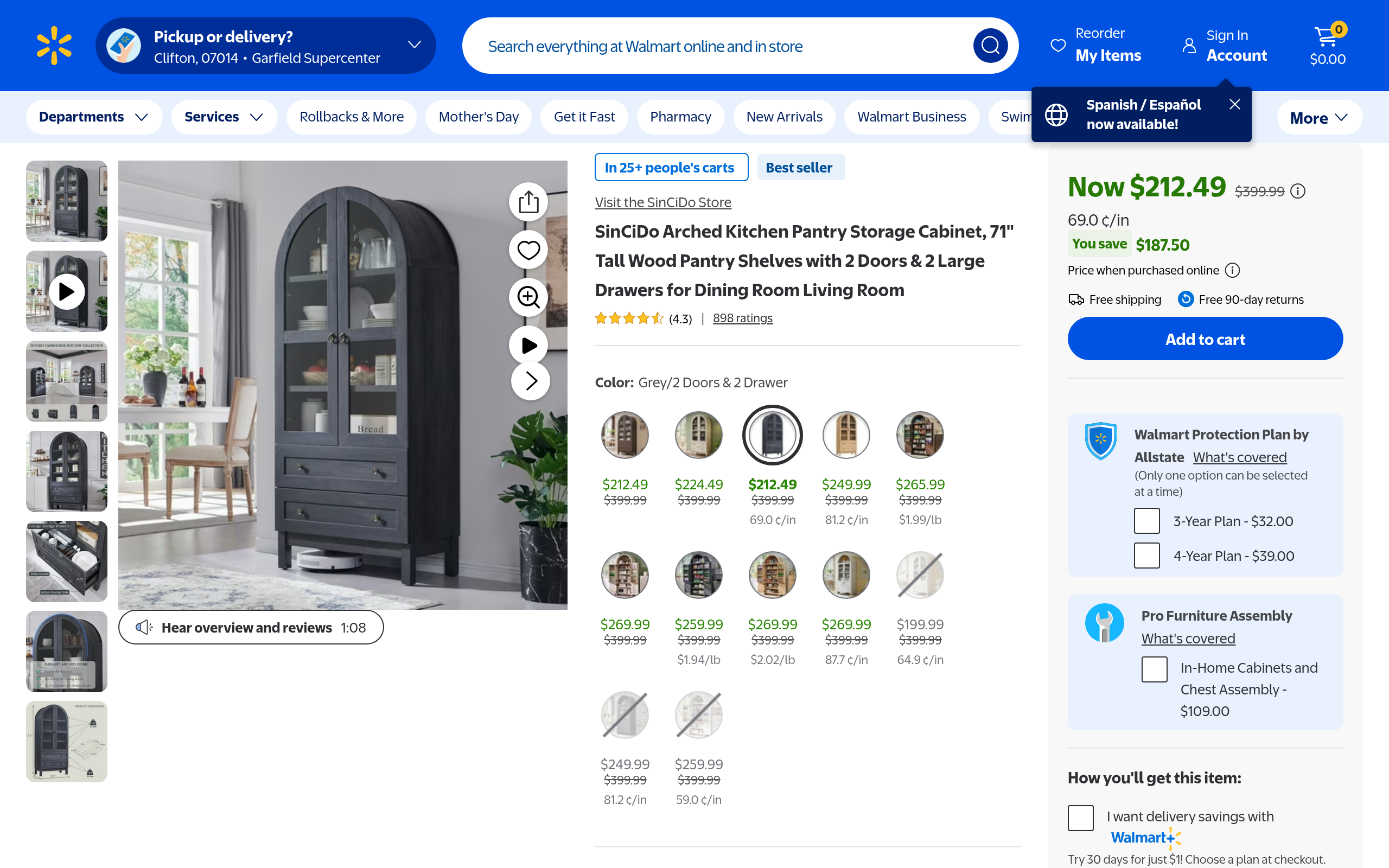Open the Pharmacy tab

click(681, 117)
